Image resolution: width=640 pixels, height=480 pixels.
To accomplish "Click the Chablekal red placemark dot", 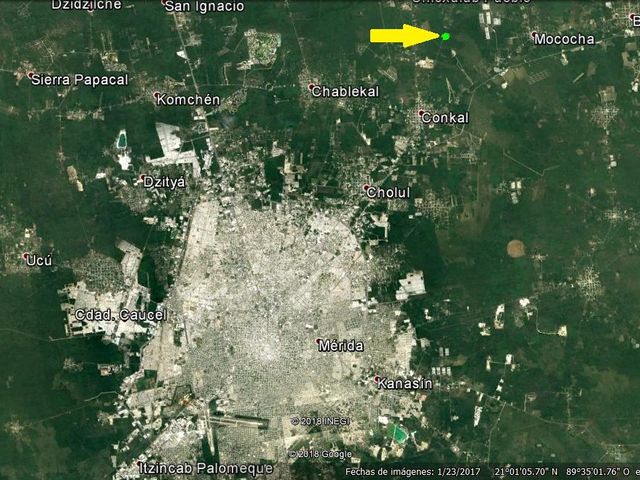I will click(x=311, y=87).
